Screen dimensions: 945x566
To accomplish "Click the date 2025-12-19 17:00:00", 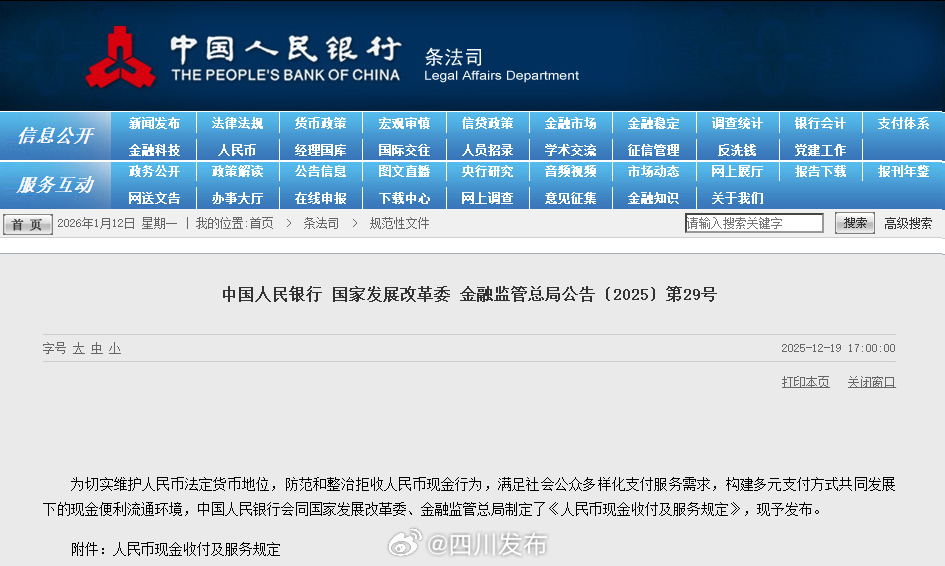I will pyautogui.click(x=838, y=348).
